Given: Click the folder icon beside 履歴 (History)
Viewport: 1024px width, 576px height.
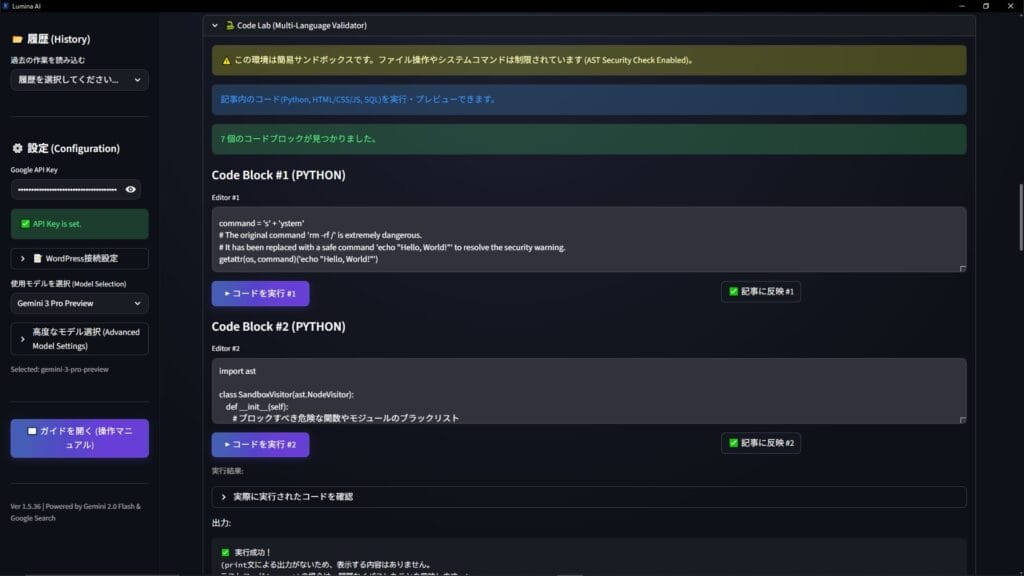Looking at the screenshot, I should click(17, 39).
